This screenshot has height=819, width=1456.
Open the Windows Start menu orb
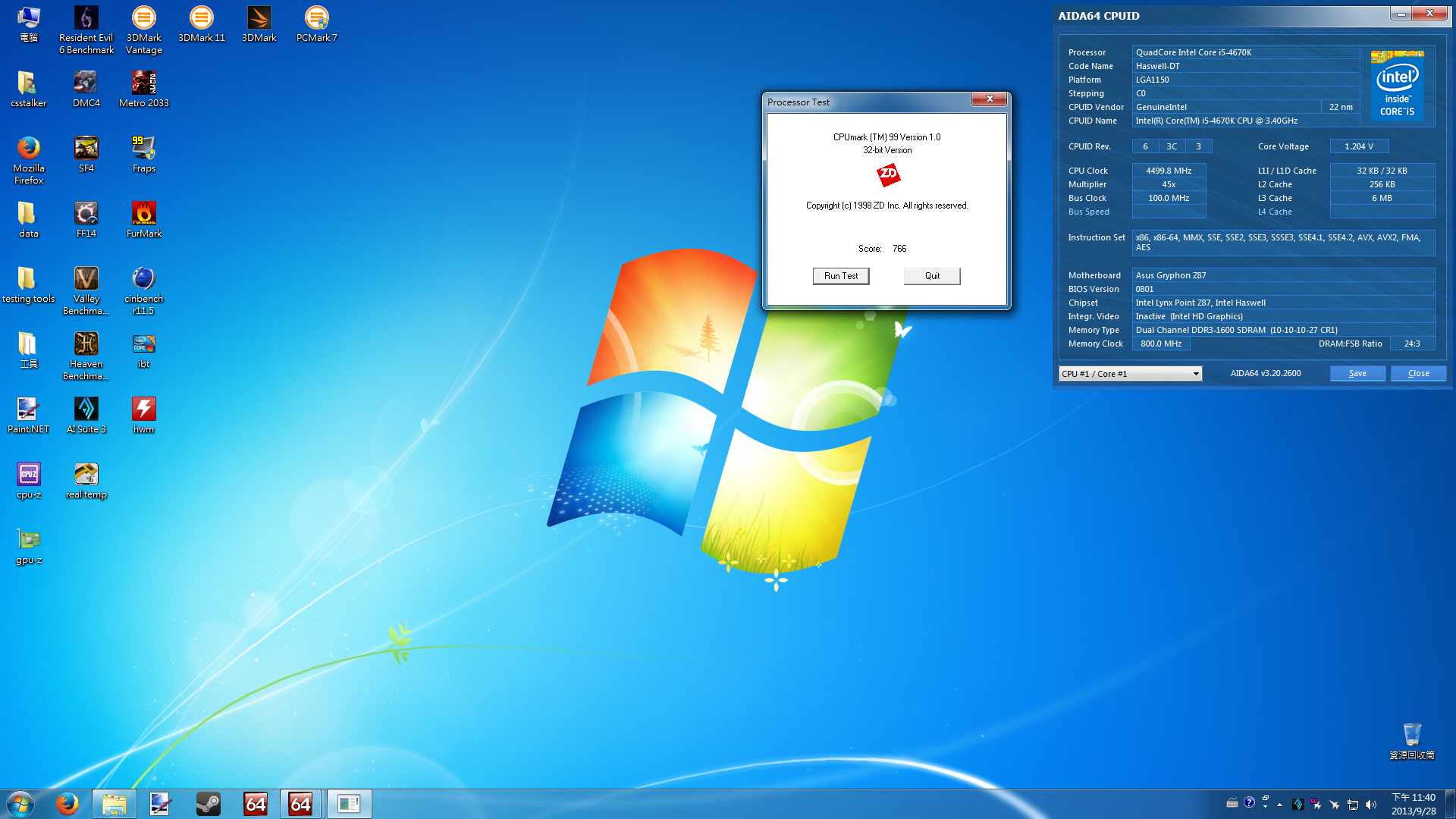(x=20, y=804)
